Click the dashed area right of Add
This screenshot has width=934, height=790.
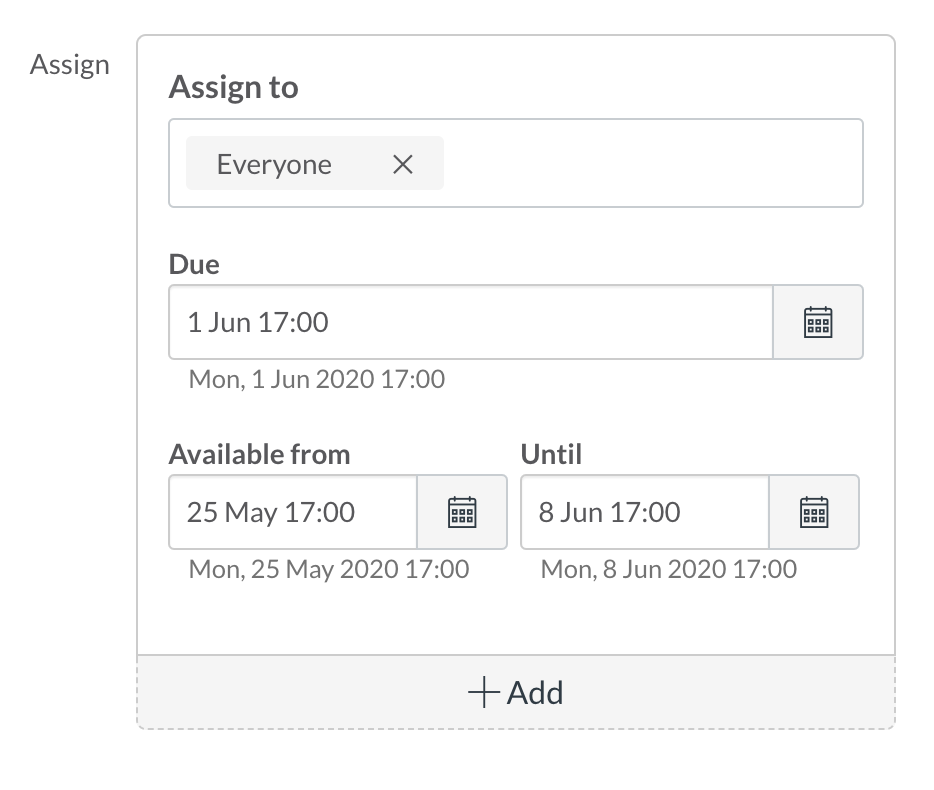coord(730,693)
